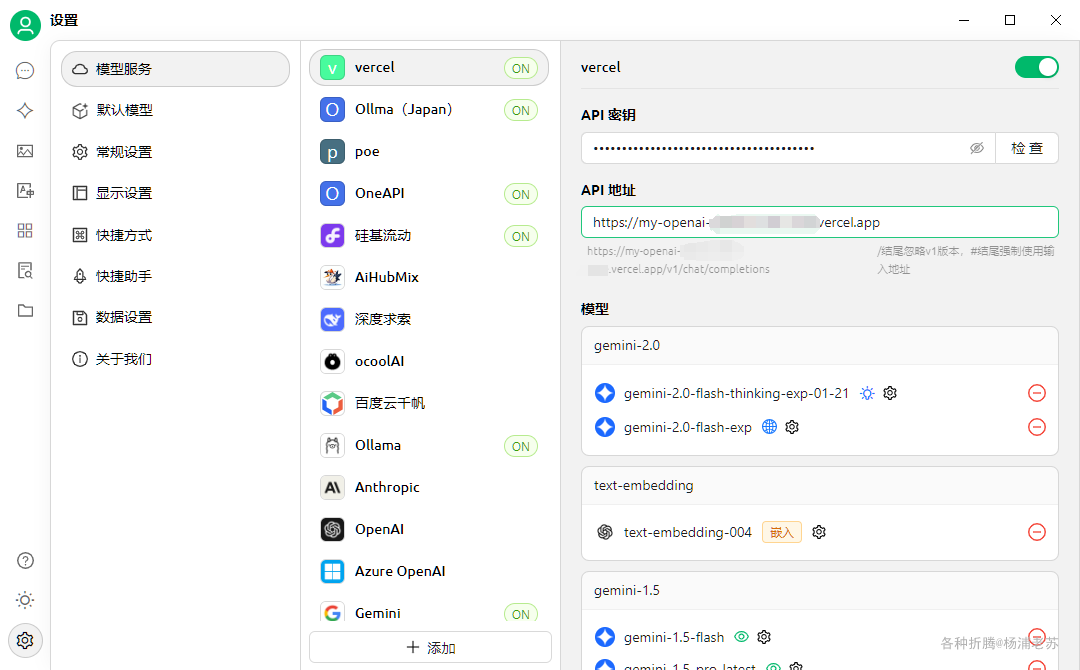Open the user avatar profile
The height and width of the screenshot is (670, 1080).
click(x=25, y=25)
